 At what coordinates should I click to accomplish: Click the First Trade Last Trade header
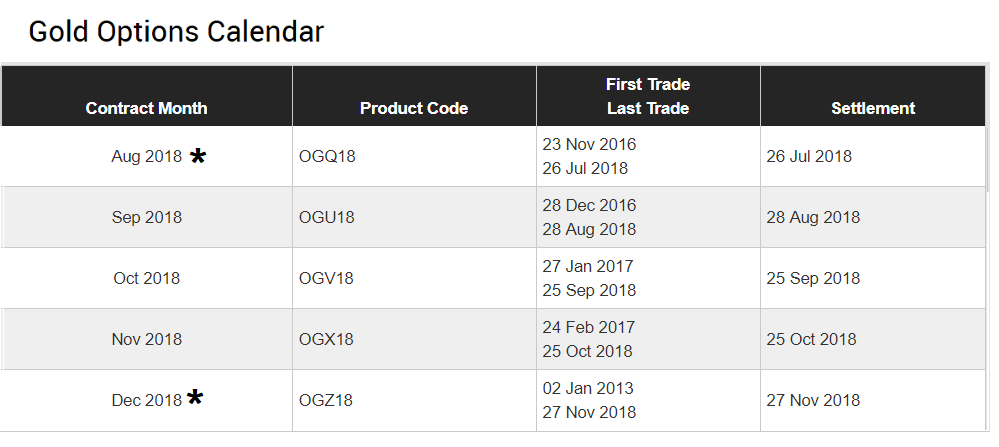[648, 96]
